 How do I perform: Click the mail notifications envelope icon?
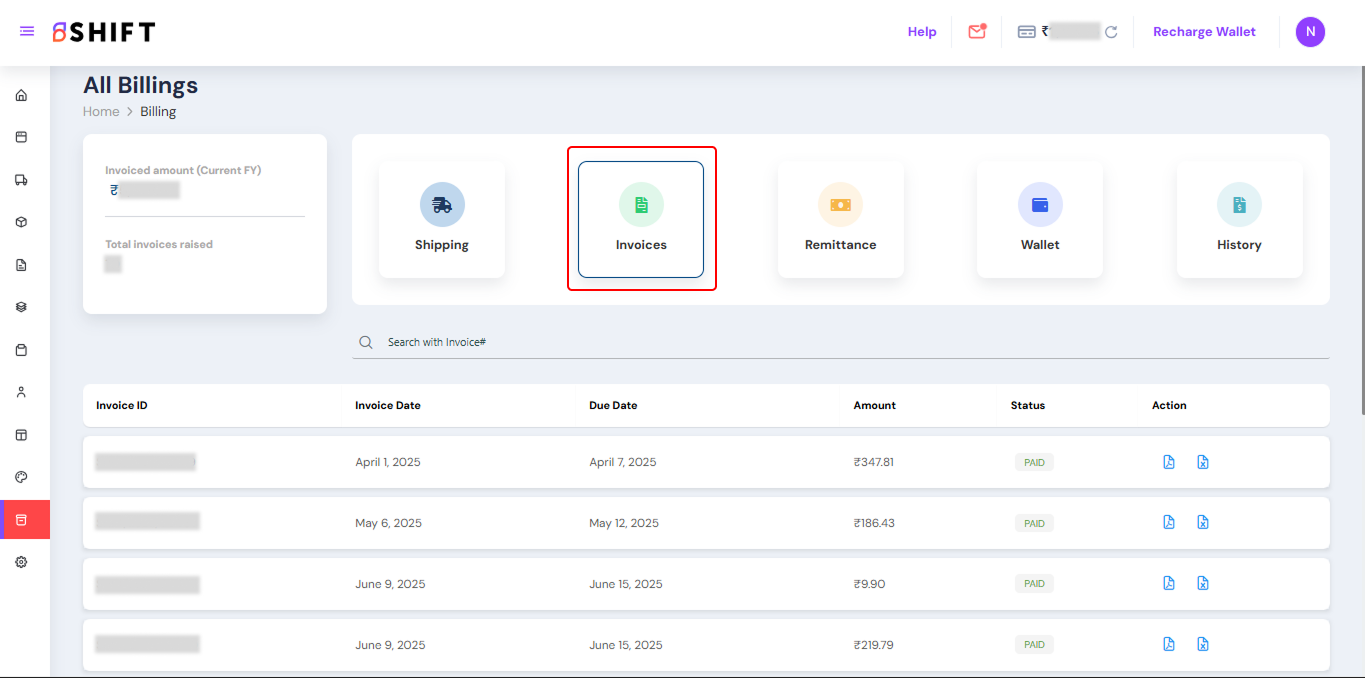(977, 32)
